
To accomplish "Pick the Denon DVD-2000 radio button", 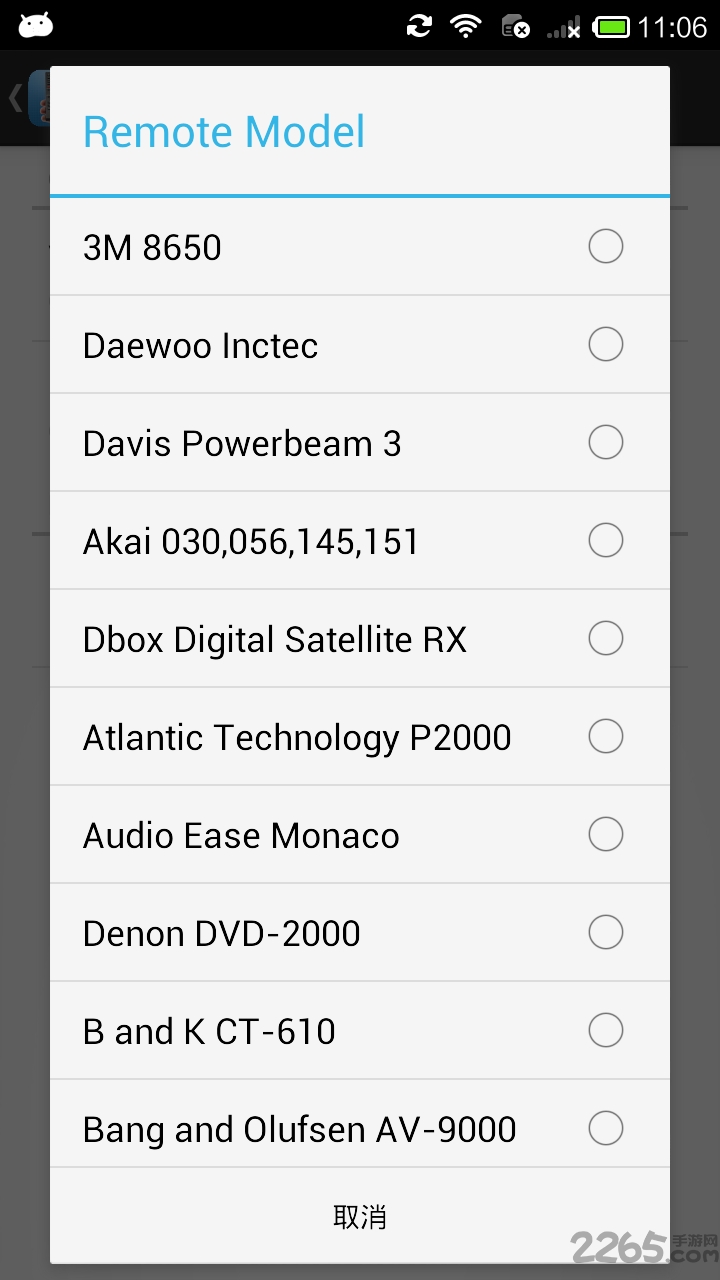I will tap(605, 932).
